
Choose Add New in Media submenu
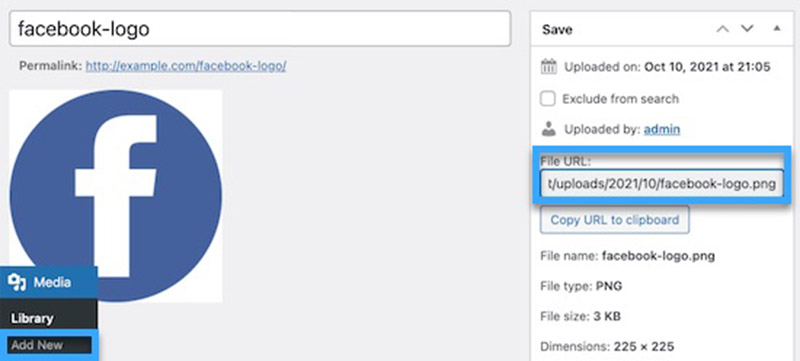49,345
